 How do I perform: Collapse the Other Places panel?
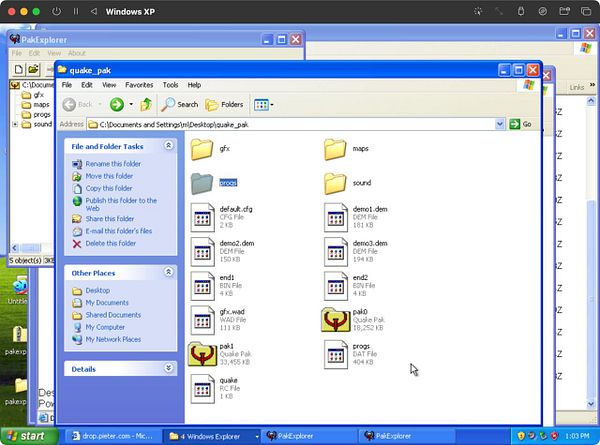(168, 272)
